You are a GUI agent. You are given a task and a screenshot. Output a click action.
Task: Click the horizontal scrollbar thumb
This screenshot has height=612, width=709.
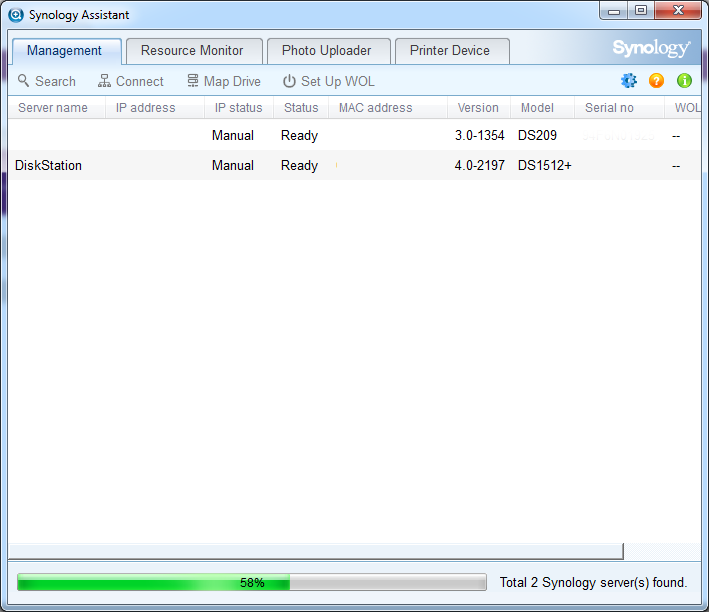(316, 551)
